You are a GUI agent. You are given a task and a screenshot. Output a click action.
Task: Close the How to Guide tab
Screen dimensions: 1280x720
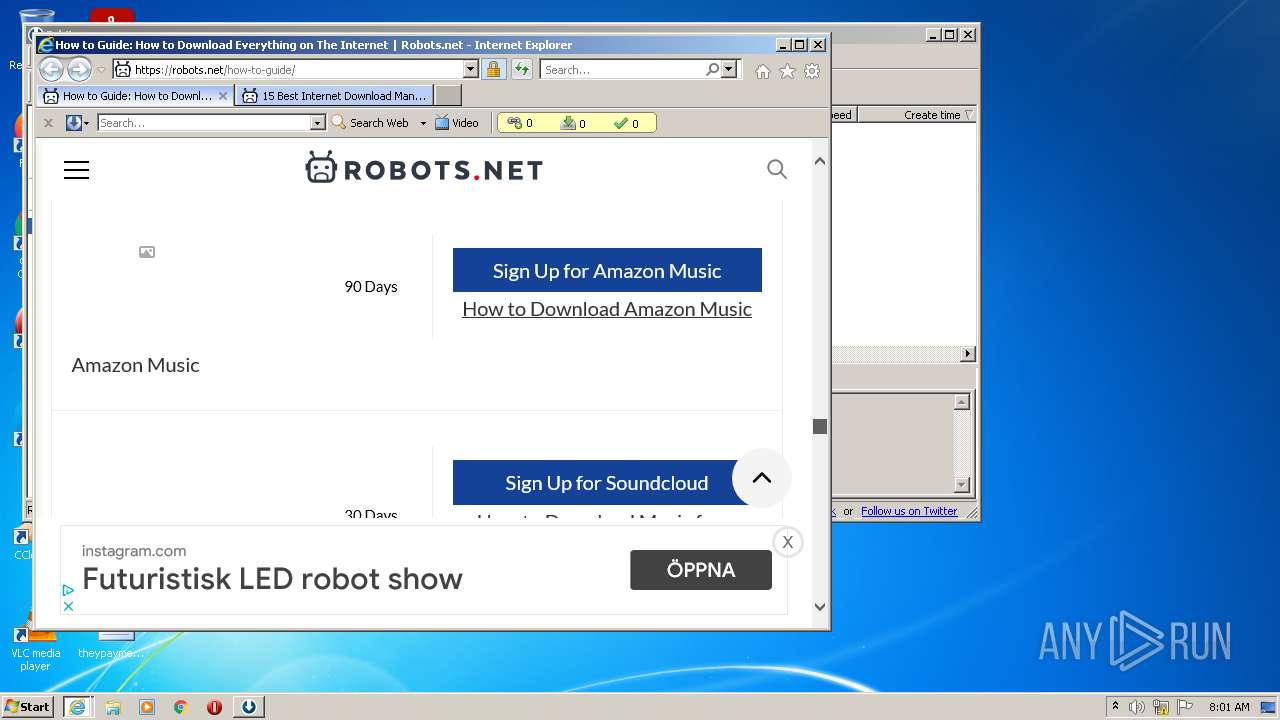click(223, 96)
